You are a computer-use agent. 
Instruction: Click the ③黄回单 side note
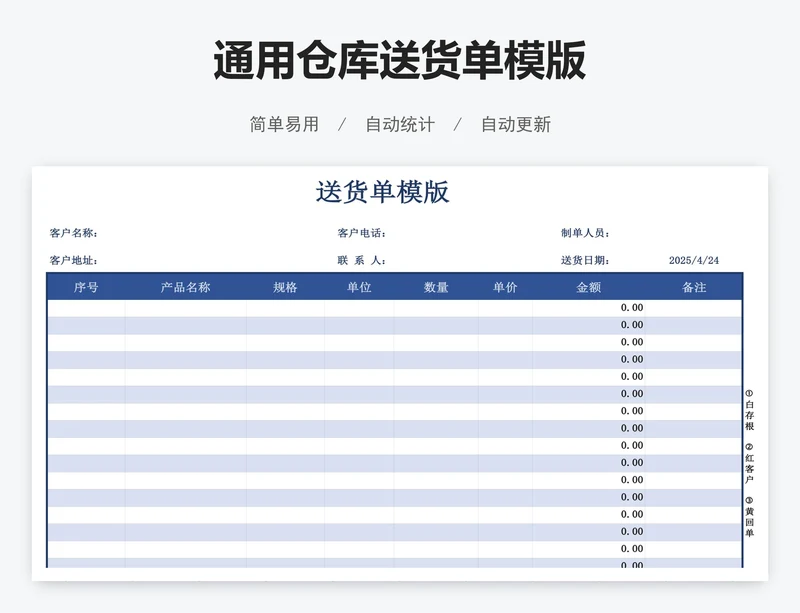(x=749, y=517)
